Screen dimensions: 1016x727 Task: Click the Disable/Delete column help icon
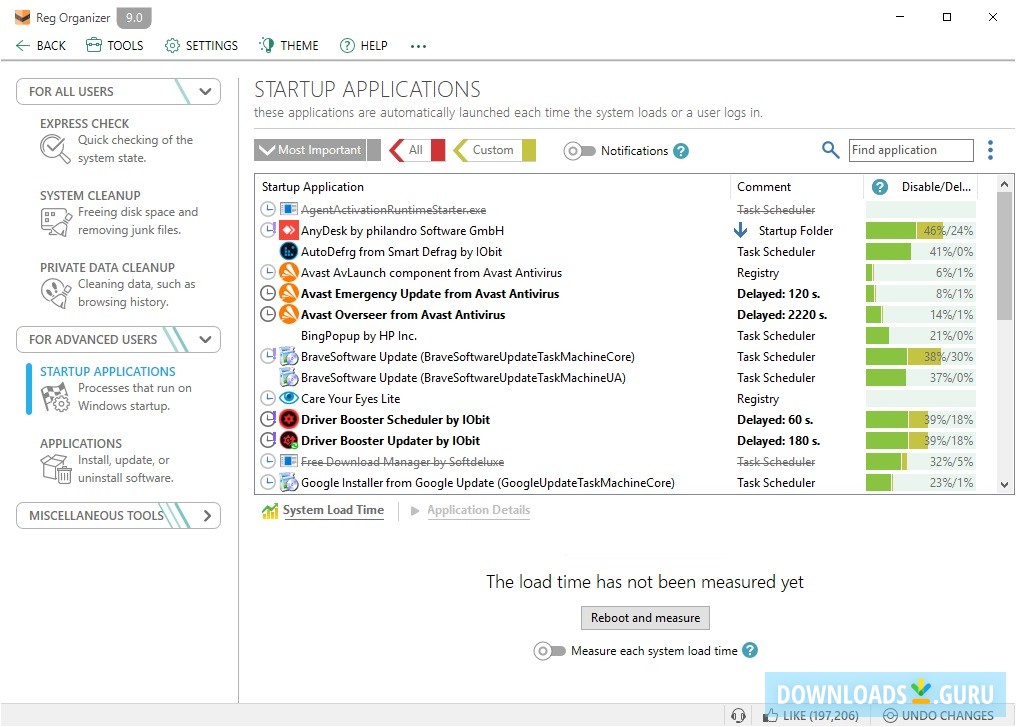point(879,187)
